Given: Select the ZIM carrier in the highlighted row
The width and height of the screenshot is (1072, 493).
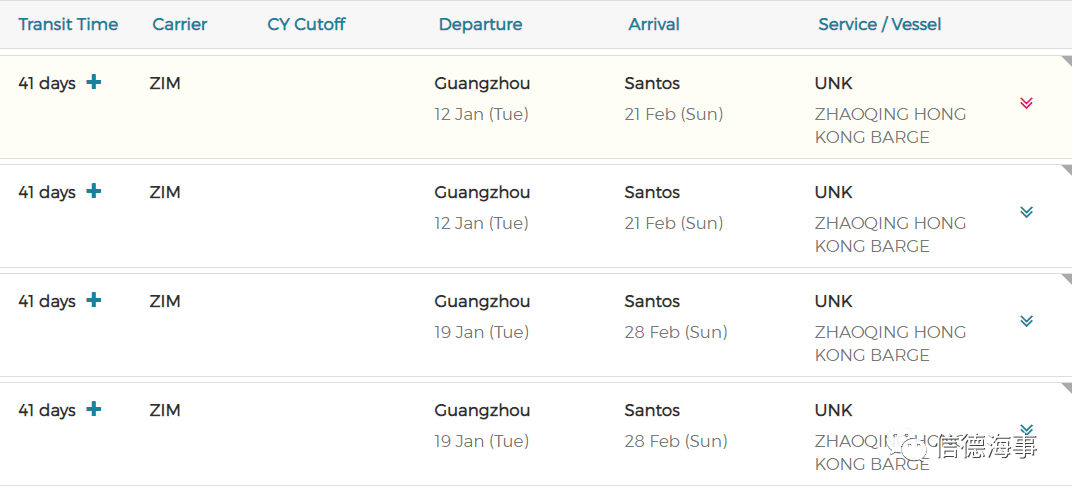Looking at the screenshot, I should coord(165,83).
